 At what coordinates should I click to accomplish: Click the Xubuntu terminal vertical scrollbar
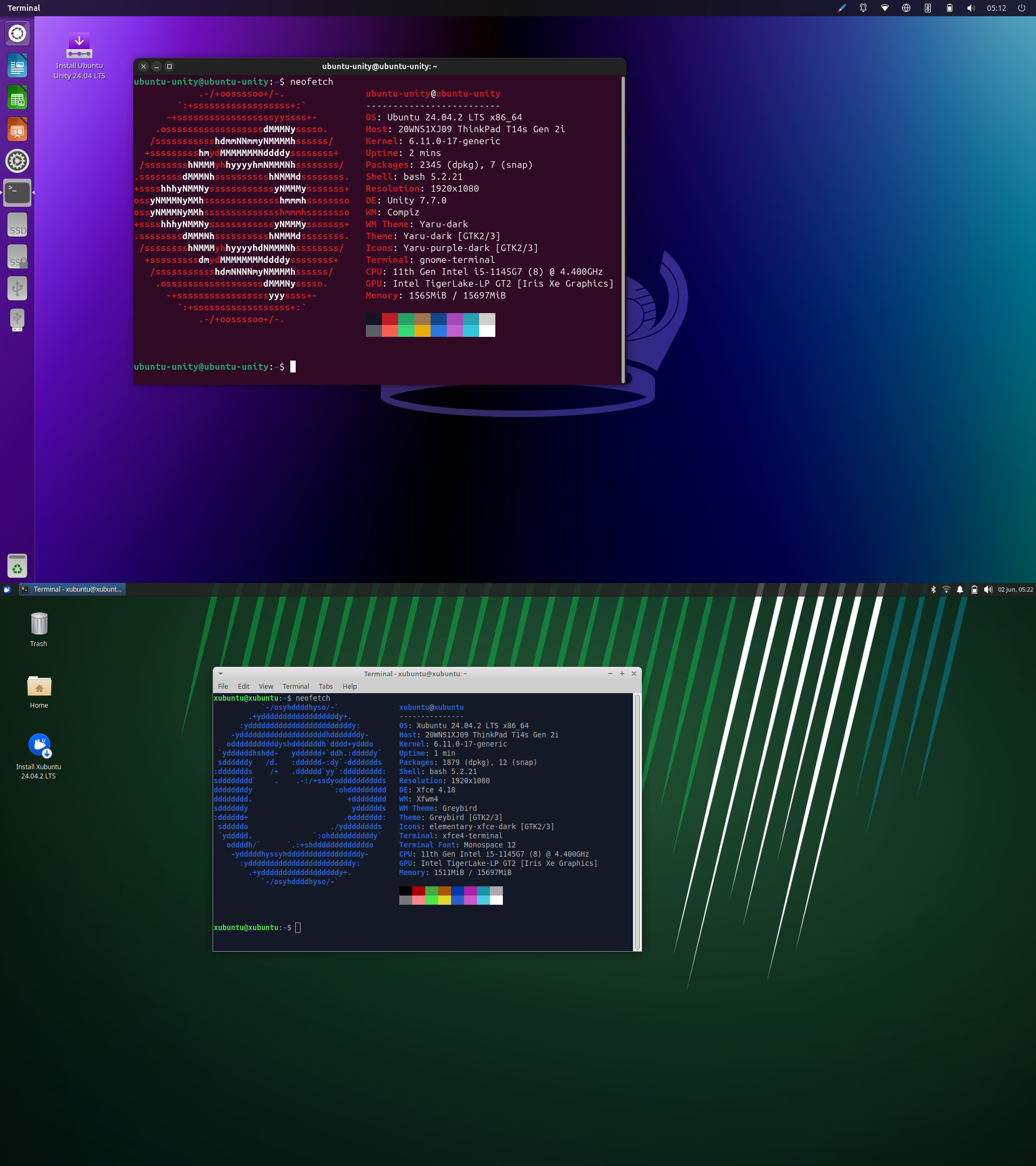click(637, 822)
